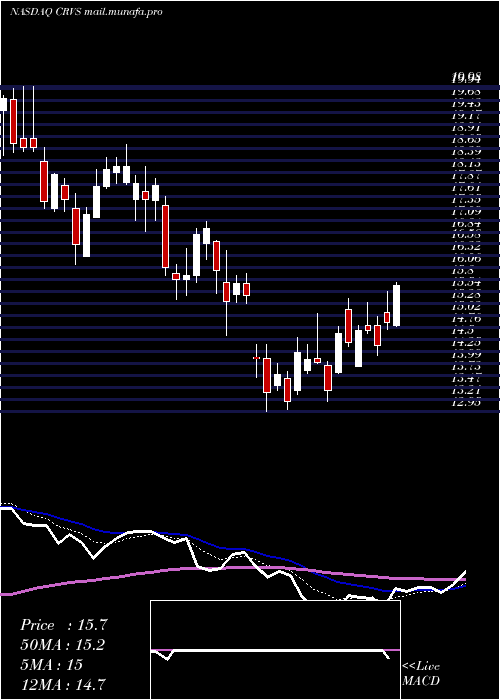Viewport: 500px width, 700px height.
Task: Select the 17.09 price axis label
Action: (466, 212)
